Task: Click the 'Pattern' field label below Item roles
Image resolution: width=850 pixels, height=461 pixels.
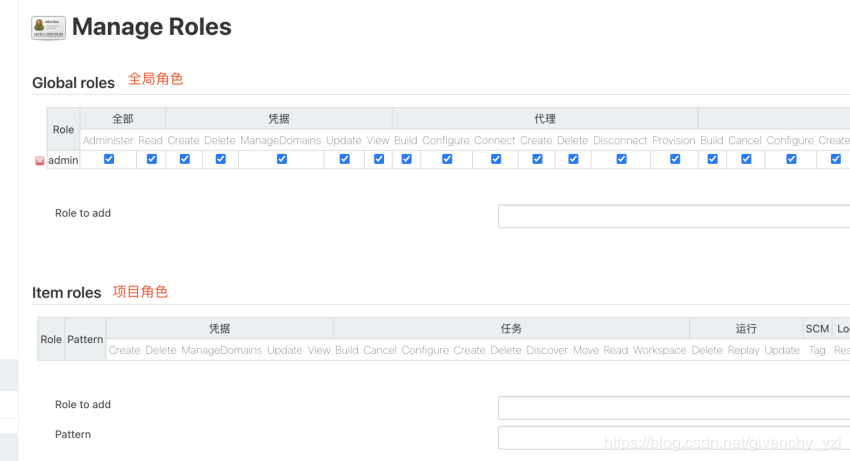Action: (x=73, y=434)
